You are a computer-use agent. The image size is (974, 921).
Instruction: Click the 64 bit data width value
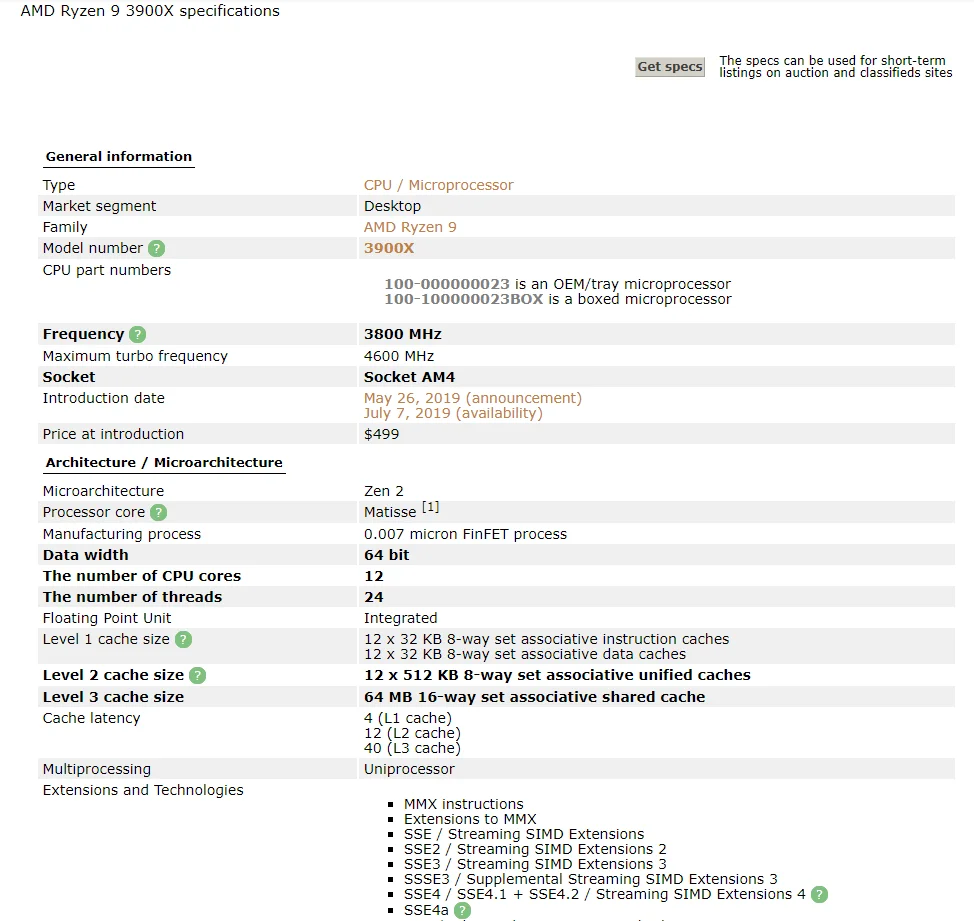pyautogui.click(x=386, y=555)
